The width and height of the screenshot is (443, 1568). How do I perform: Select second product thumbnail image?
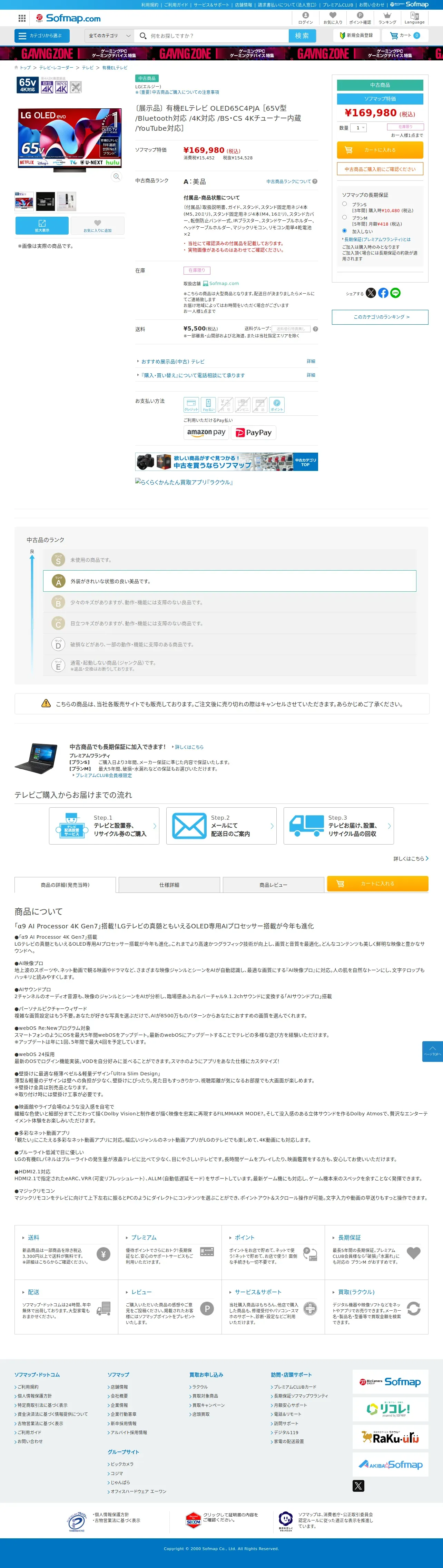46,201
